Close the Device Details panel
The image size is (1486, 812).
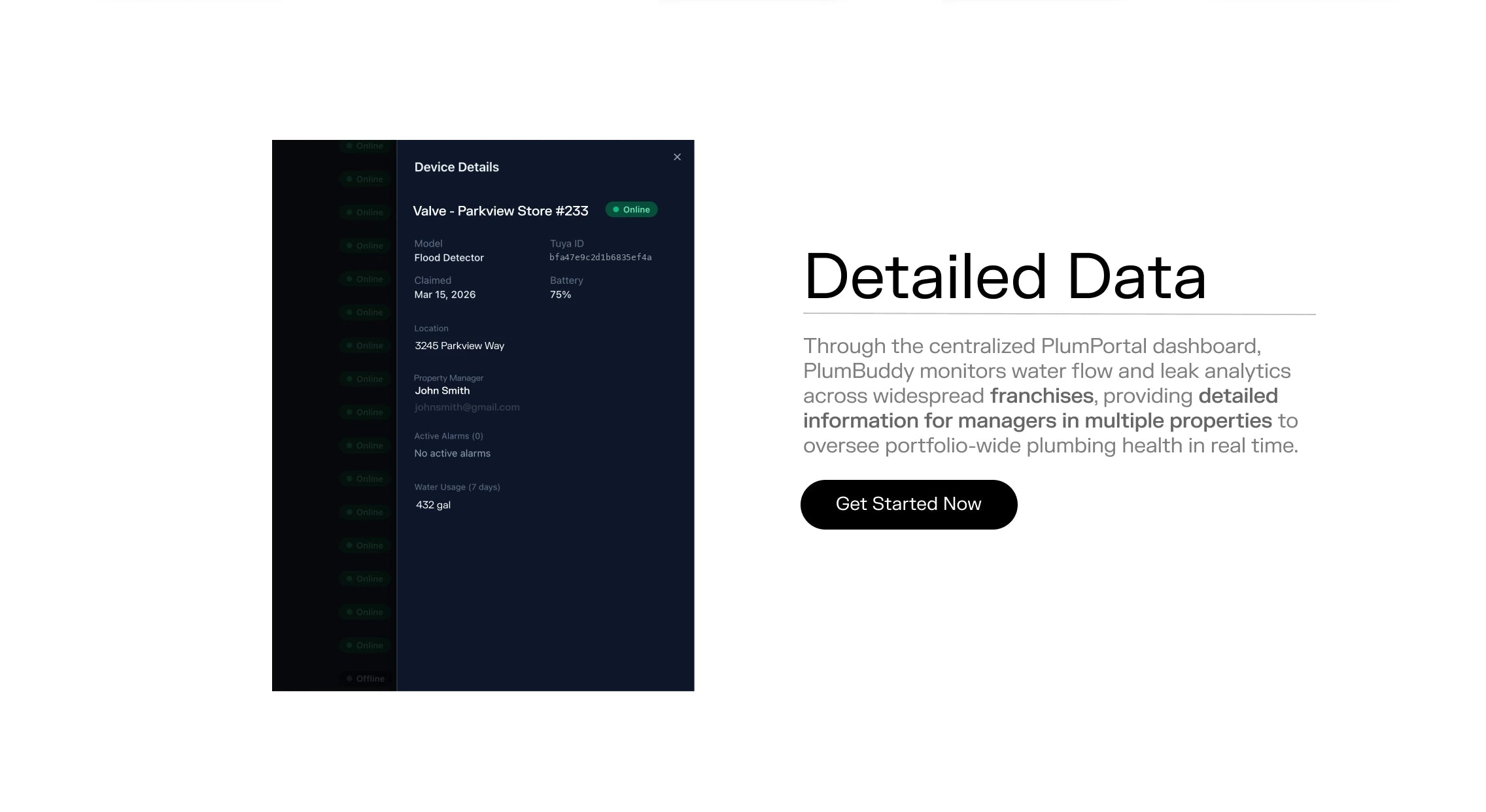677,157
